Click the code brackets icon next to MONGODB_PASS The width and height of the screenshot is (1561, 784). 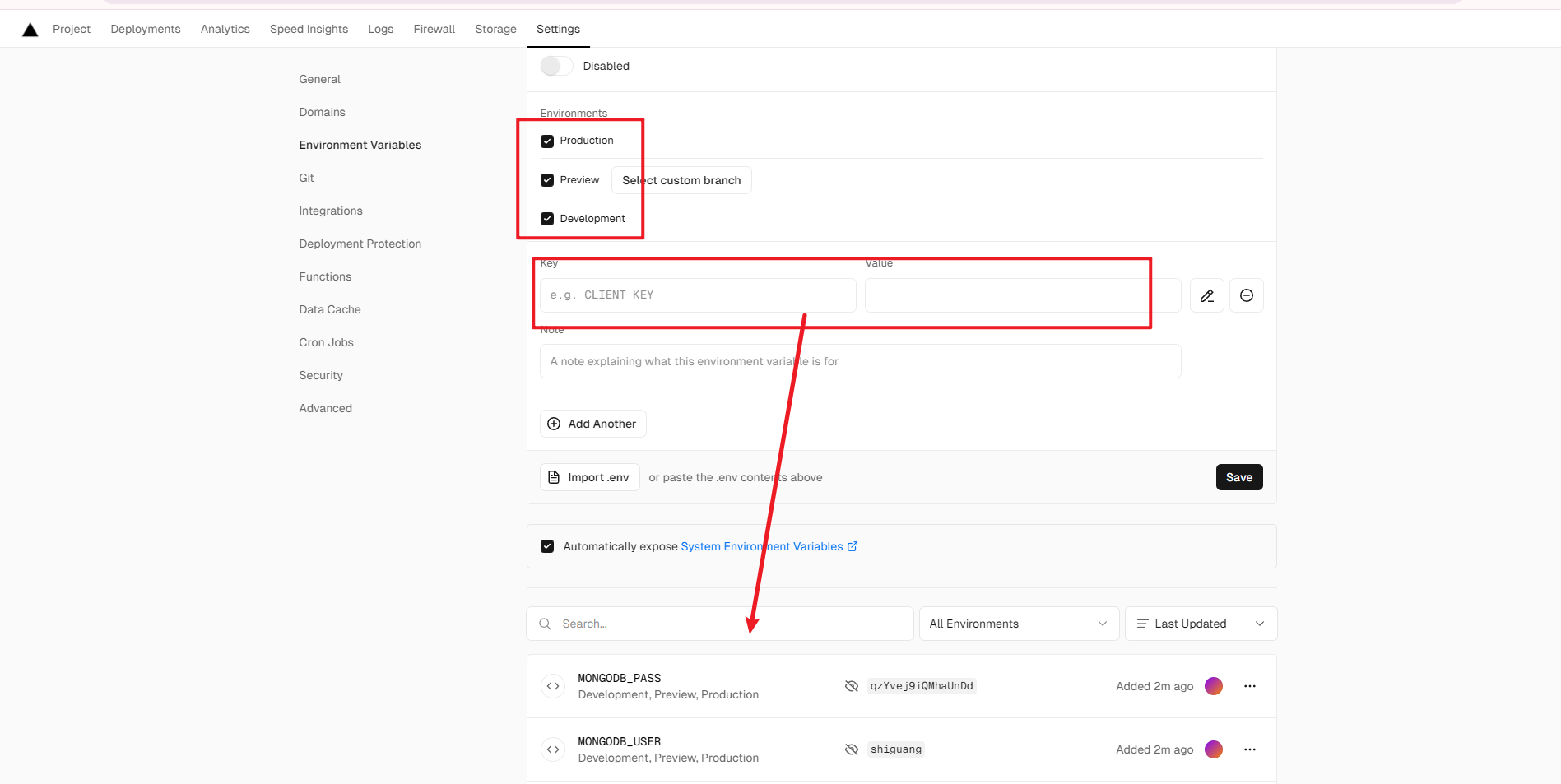click(x=553, y=686)
